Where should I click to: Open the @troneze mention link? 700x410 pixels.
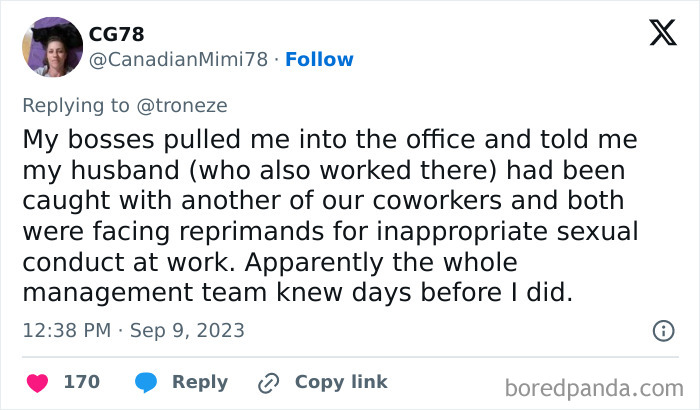170,102
